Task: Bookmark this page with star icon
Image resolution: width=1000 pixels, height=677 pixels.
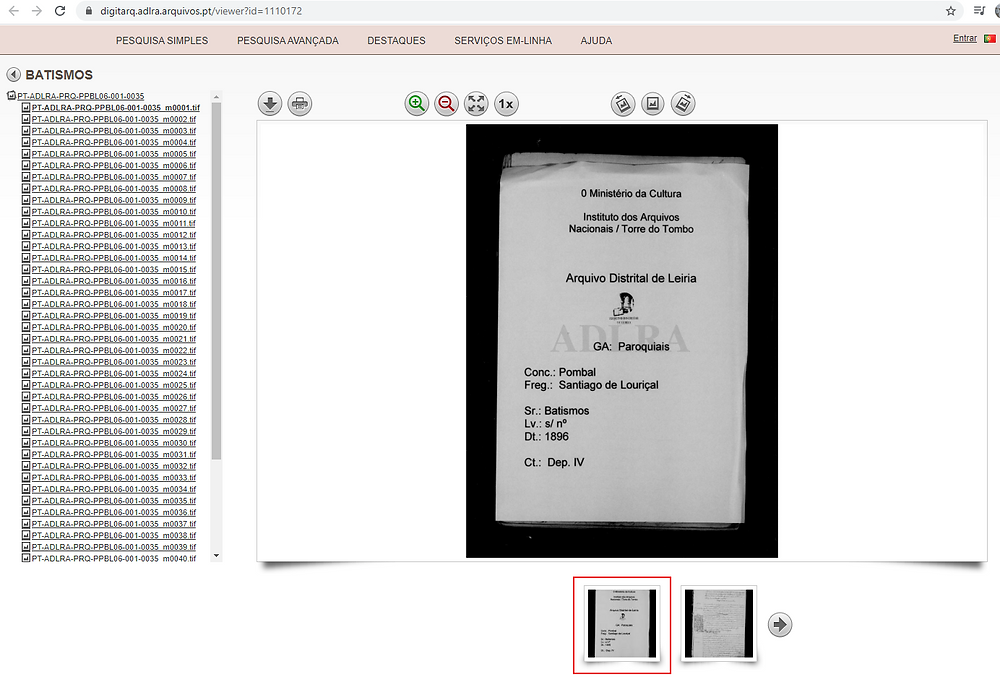Action: (951, 11)
